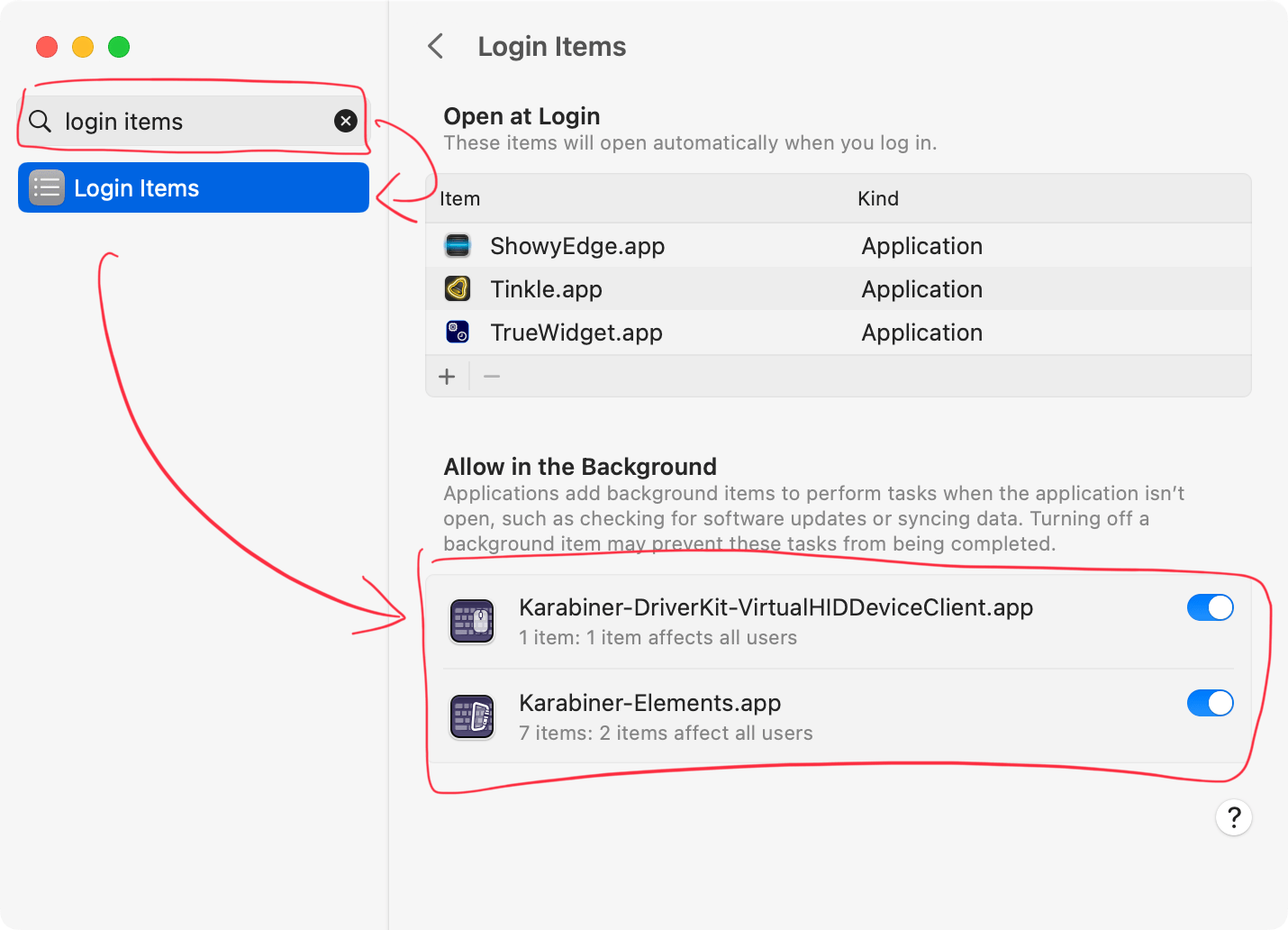Screen dimensions: 1288x930
Task: Click Karabiner-Elements.app name text
Action: pyautogui.click(x=649, y=703)
